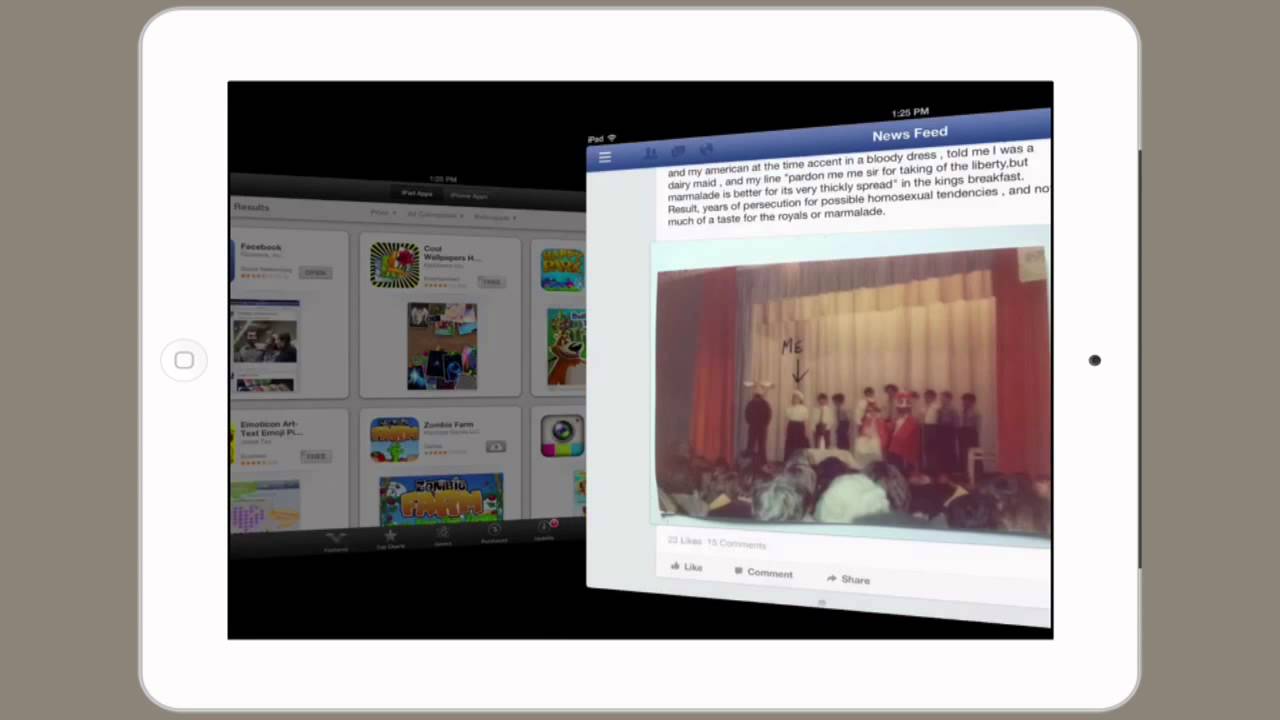Tap the install button for Zombie Farm
The width and height of the screenshot is (1280, 720).
(x=495, y=447)
